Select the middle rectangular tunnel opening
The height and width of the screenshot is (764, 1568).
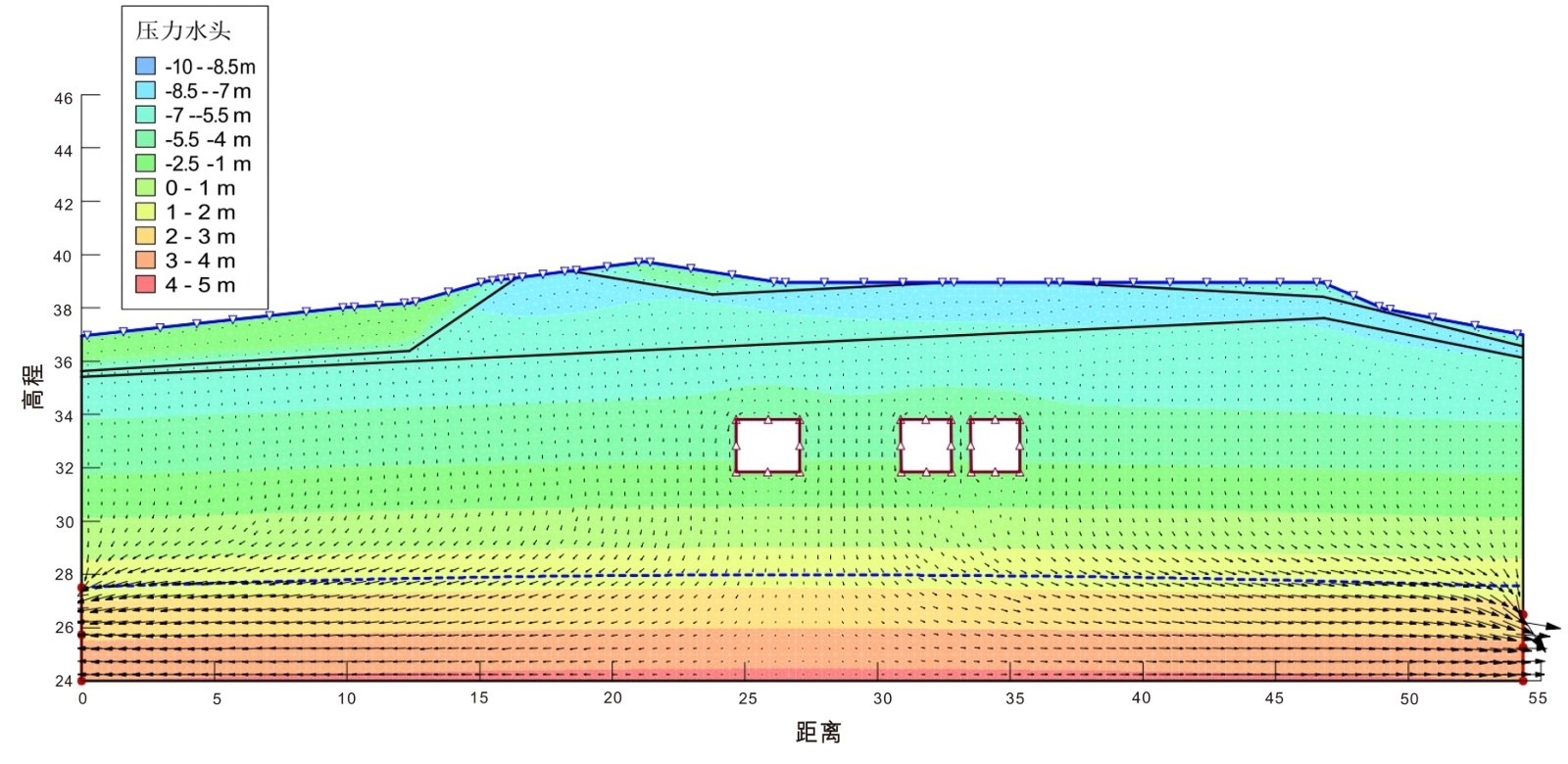tap(926, 446)
